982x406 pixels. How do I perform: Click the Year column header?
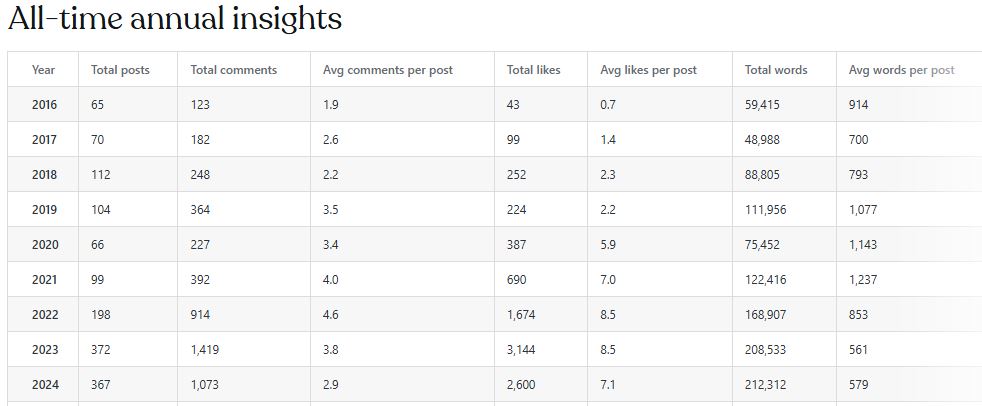tap(43, 70)
